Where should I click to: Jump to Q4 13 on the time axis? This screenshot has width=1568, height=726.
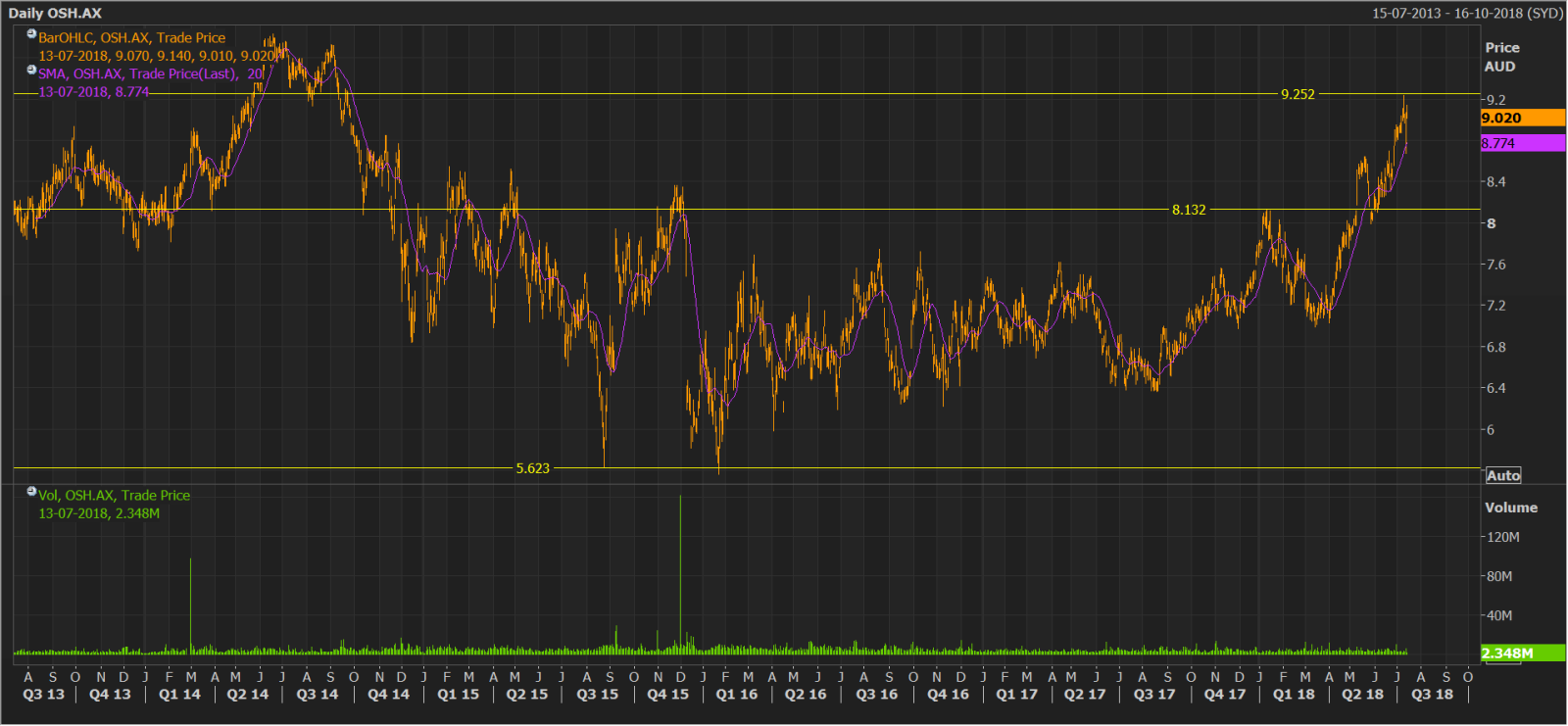[x=110, y=695]
